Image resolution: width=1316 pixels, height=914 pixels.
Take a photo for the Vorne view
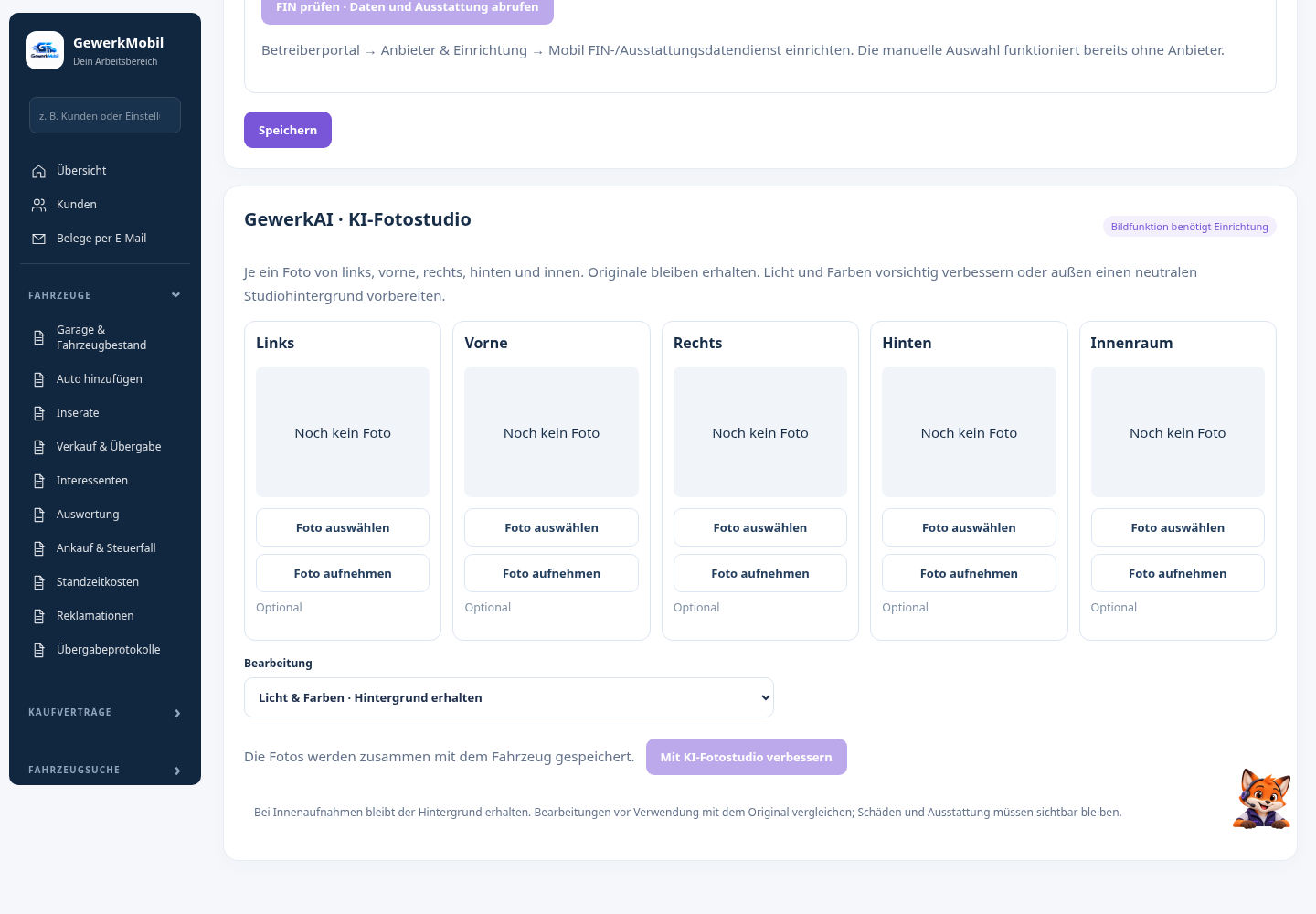(x=551, y=573)
